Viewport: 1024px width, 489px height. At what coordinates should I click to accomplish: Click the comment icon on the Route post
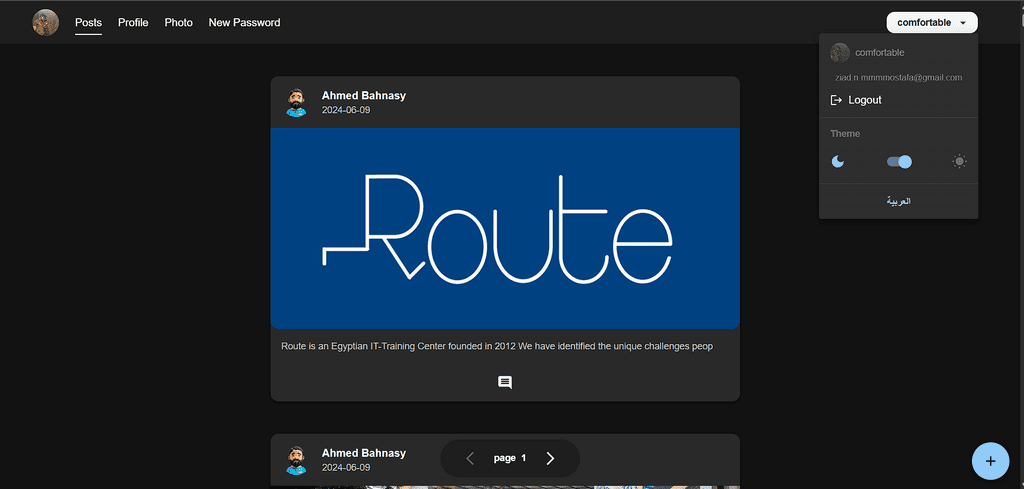click(x=505, y=383)
